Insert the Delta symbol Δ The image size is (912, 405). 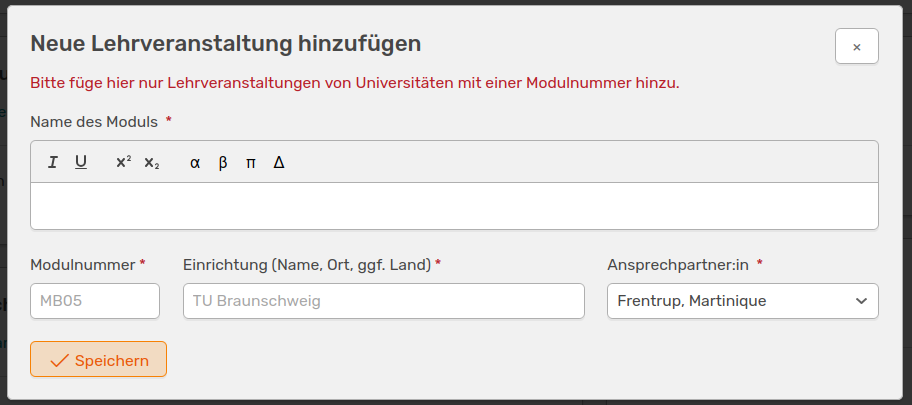(x=279, y=162)
